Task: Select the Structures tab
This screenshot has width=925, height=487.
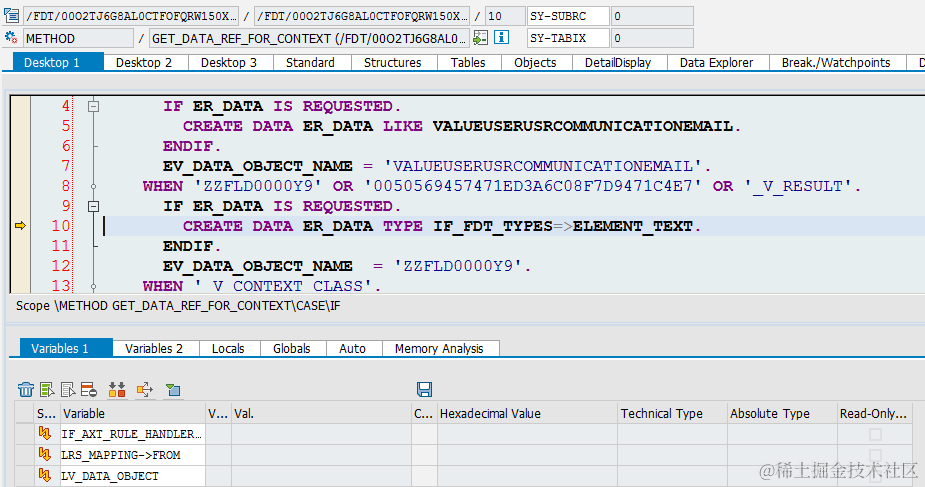Action: click(394, 62)
